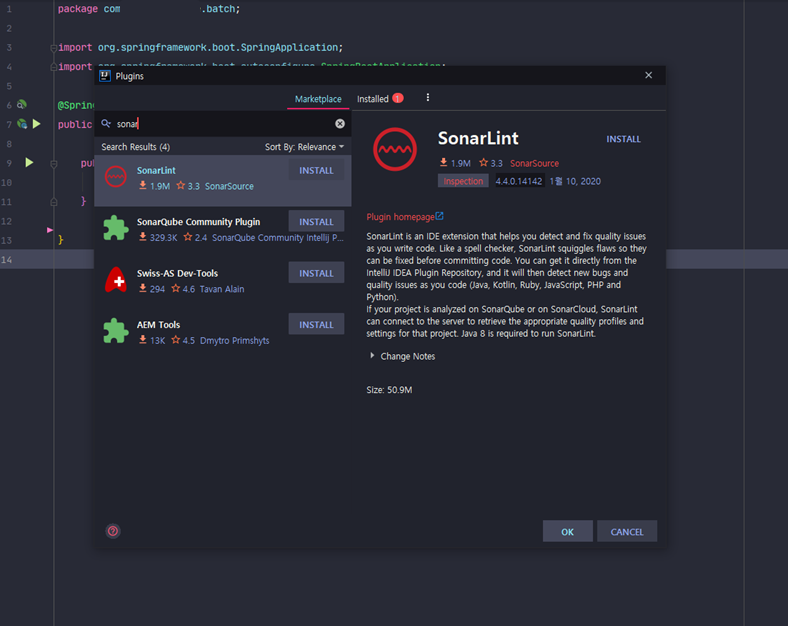
Task: Close the Plugins dialog
Action: pyautogui.click(x=648, y=75)
